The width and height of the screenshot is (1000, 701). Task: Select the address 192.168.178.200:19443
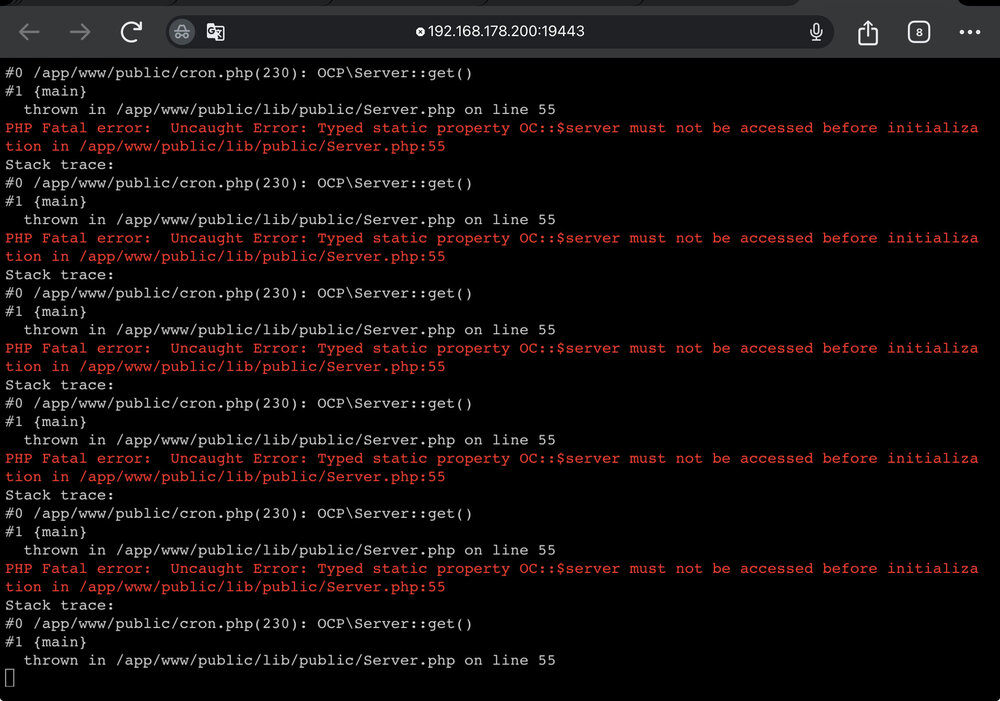pos(506,31)
